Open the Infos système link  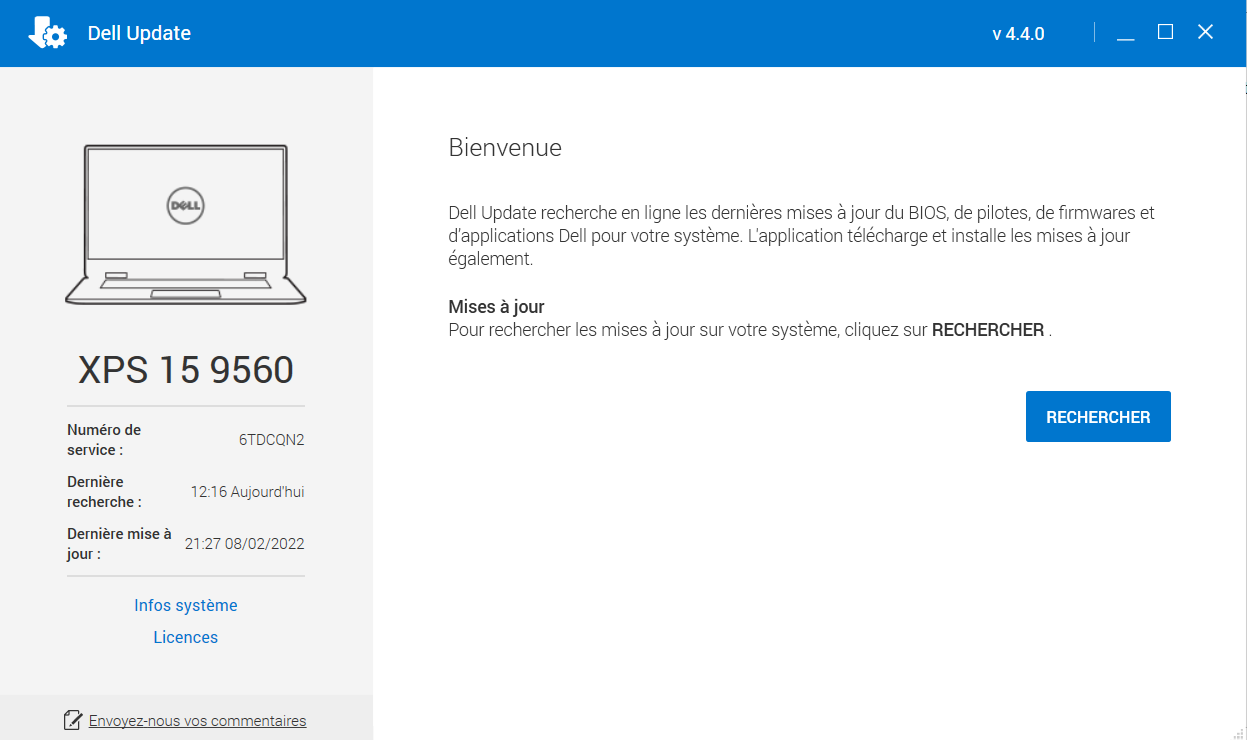pos(186,605)
